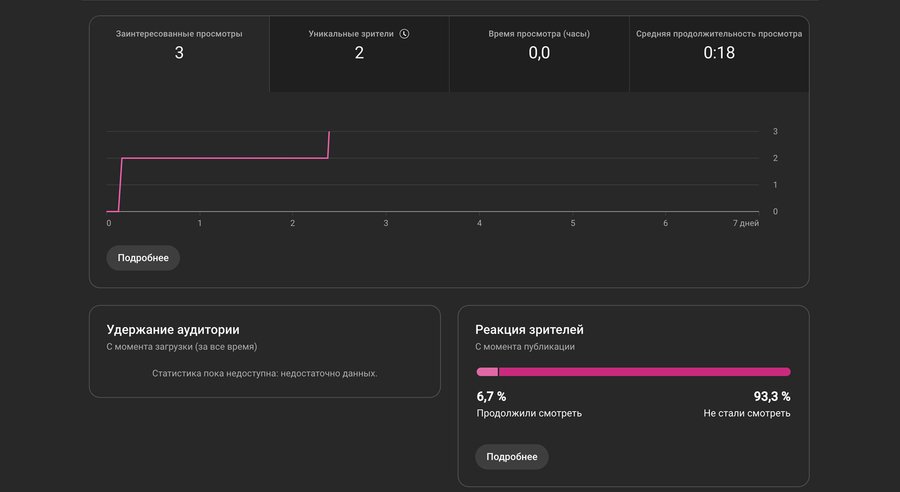Click the light pink segment of the reaction bar

pos(486,372)
